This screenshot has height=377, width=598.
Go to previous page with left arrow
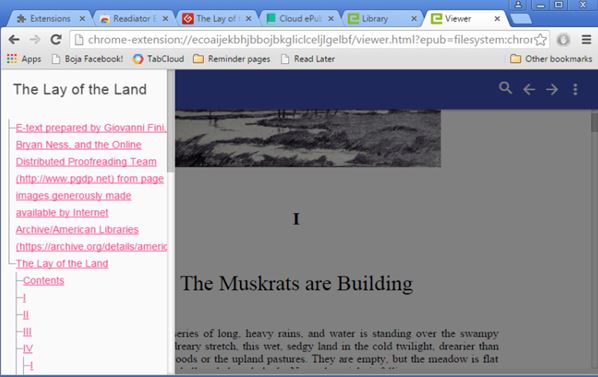tap(529, 90)
